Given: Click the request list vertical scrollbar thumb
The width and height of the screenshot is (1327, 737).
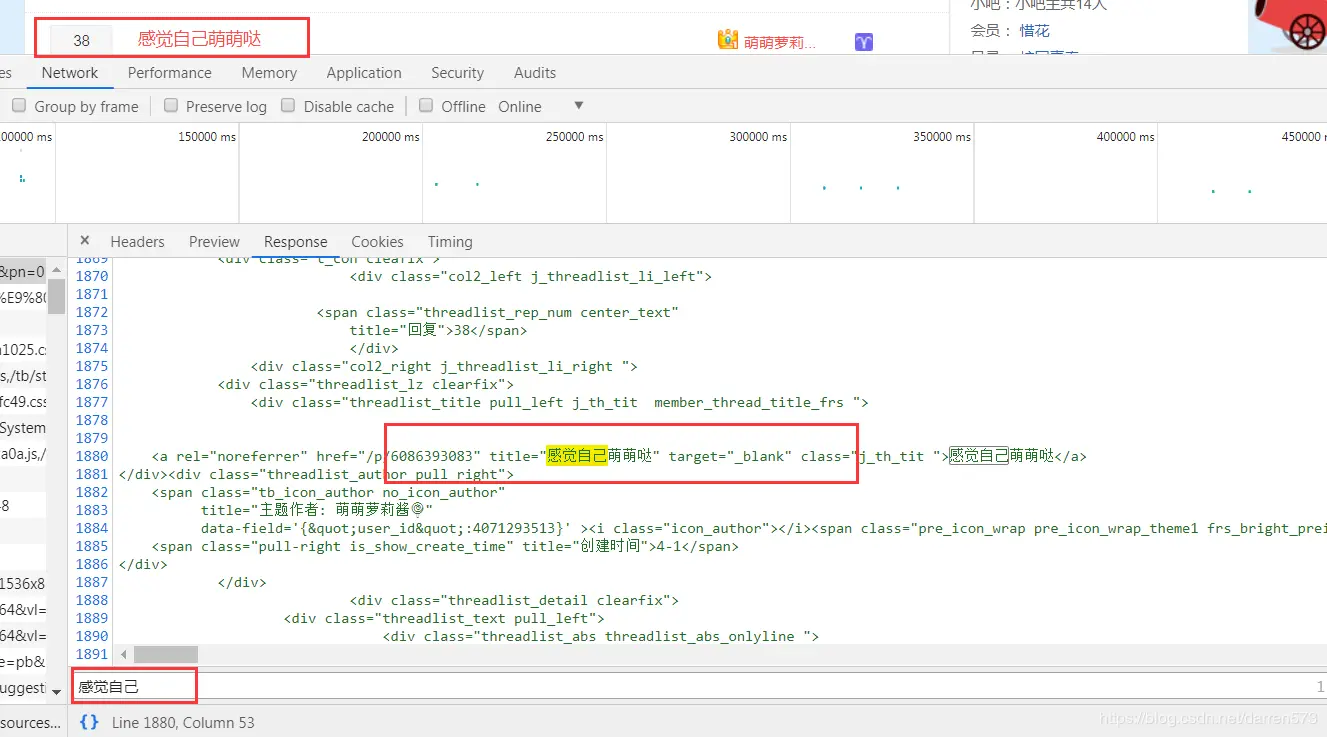Looking at the screenshot, I should coord(57,295).
